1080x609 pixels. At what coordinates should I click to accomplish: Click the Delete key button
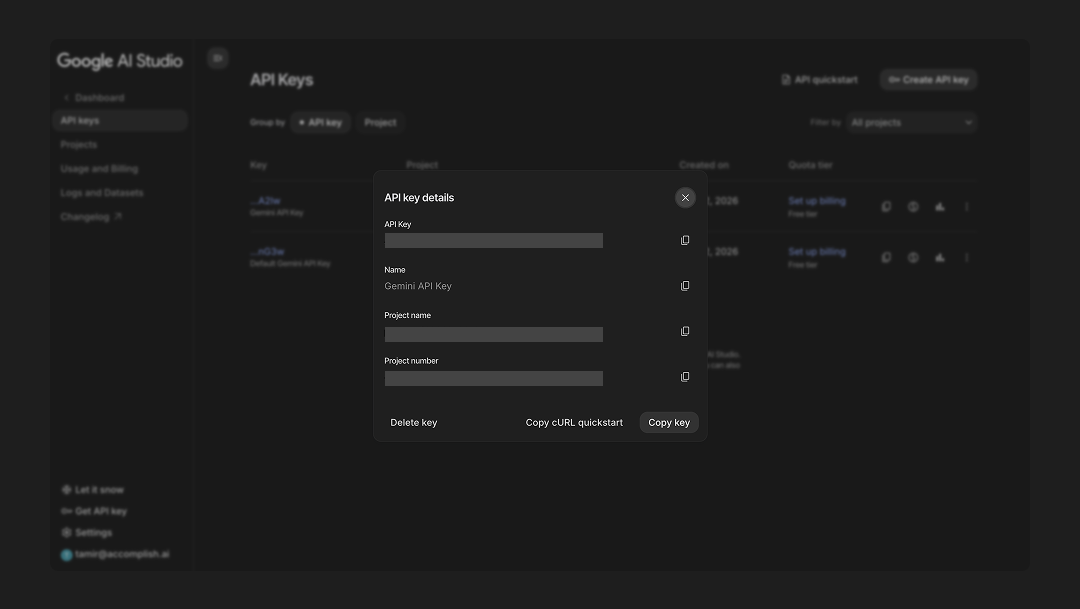click(x=413, y=422)
